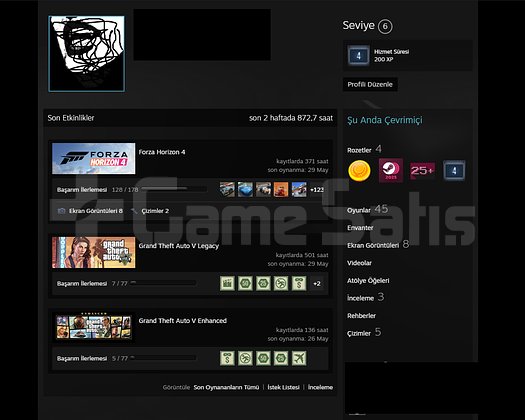Open the Forza Horizon 4 game banner
The height and width of the screenshot is (420, 525).
pyautogui.click(x=94, y=159)
